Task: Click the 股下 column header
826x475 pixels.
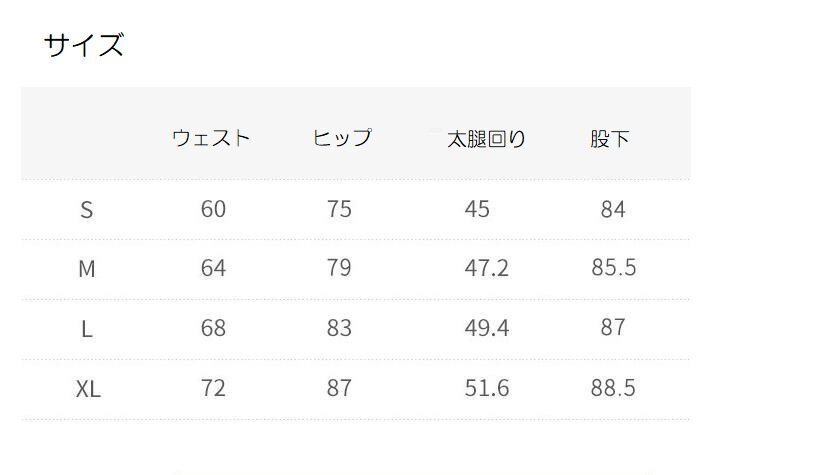Action: pyautogui.click(x=610, y=139)
